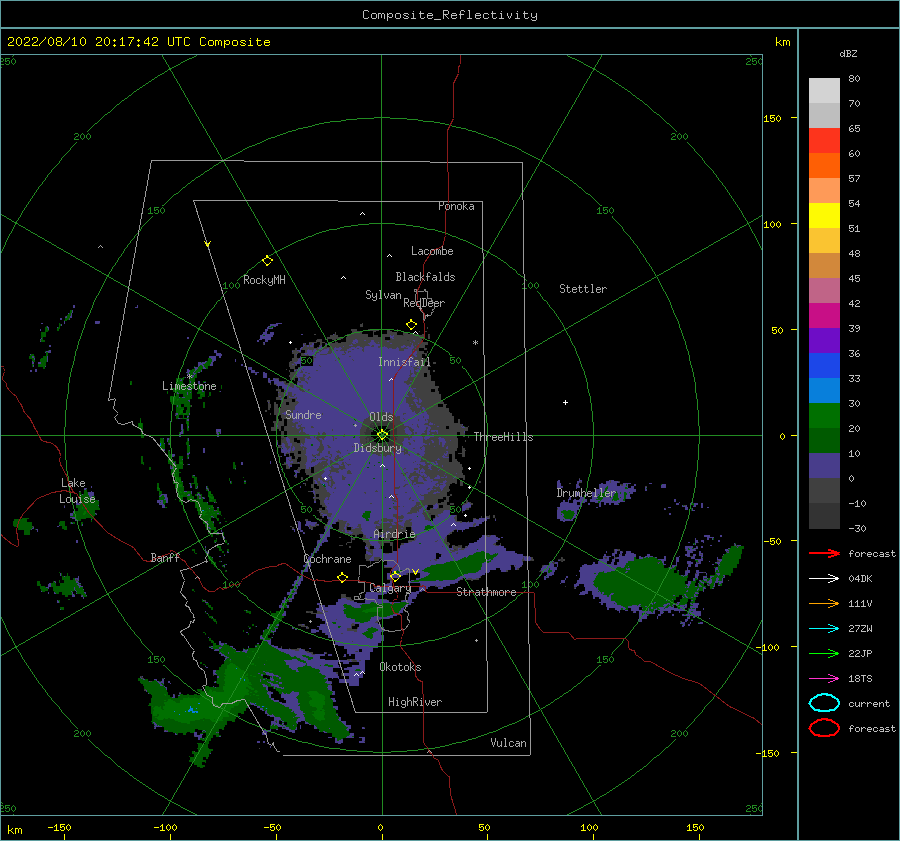The width and height of the screenshot is (900, 841).
Task: Select the bright blue swatch beside 36 dBZ
Action: click(x=824, y=366)
